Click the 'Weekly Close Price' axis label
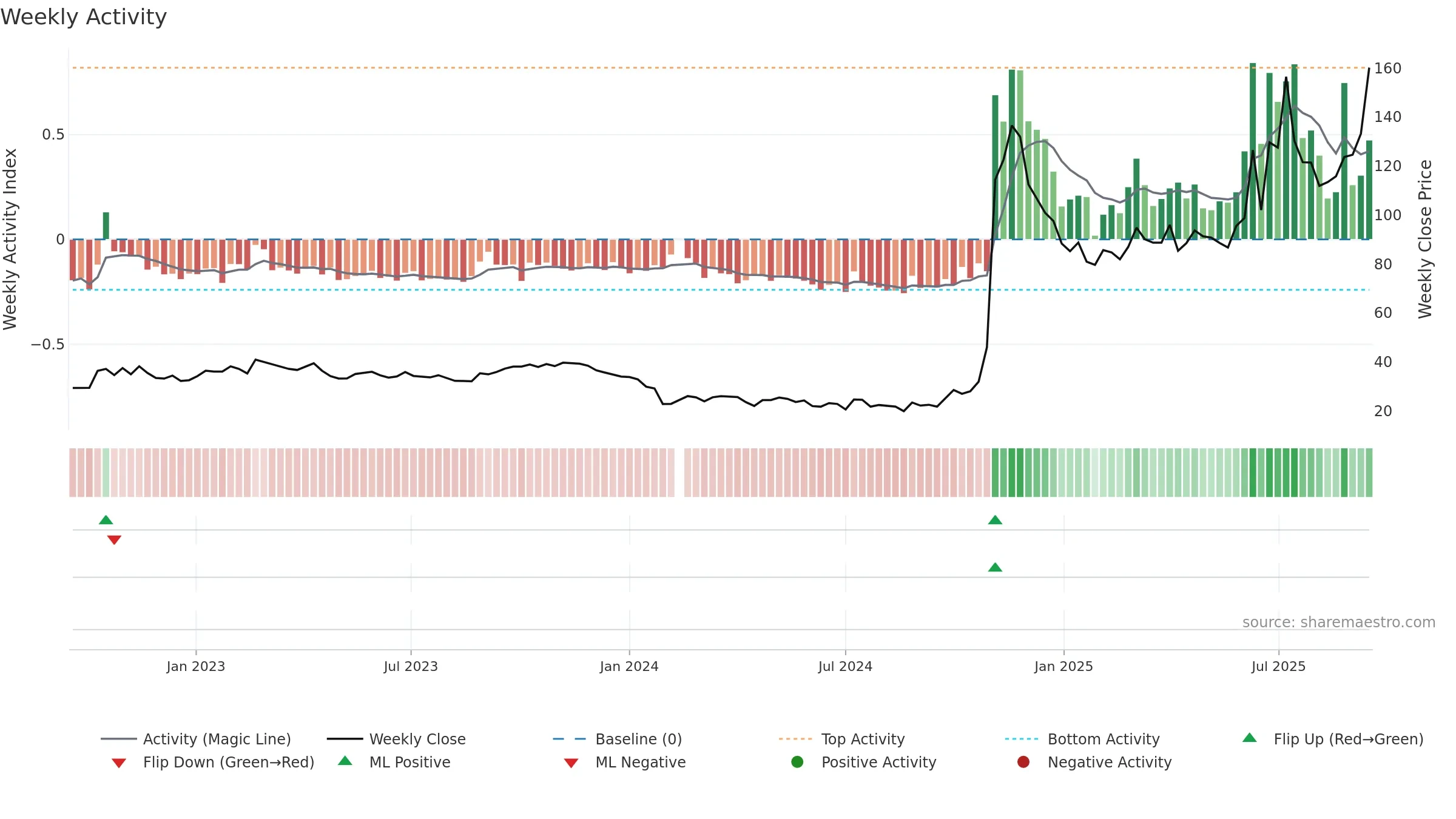The height and width of the screenshot is (819, 1456). [1425, 239]
